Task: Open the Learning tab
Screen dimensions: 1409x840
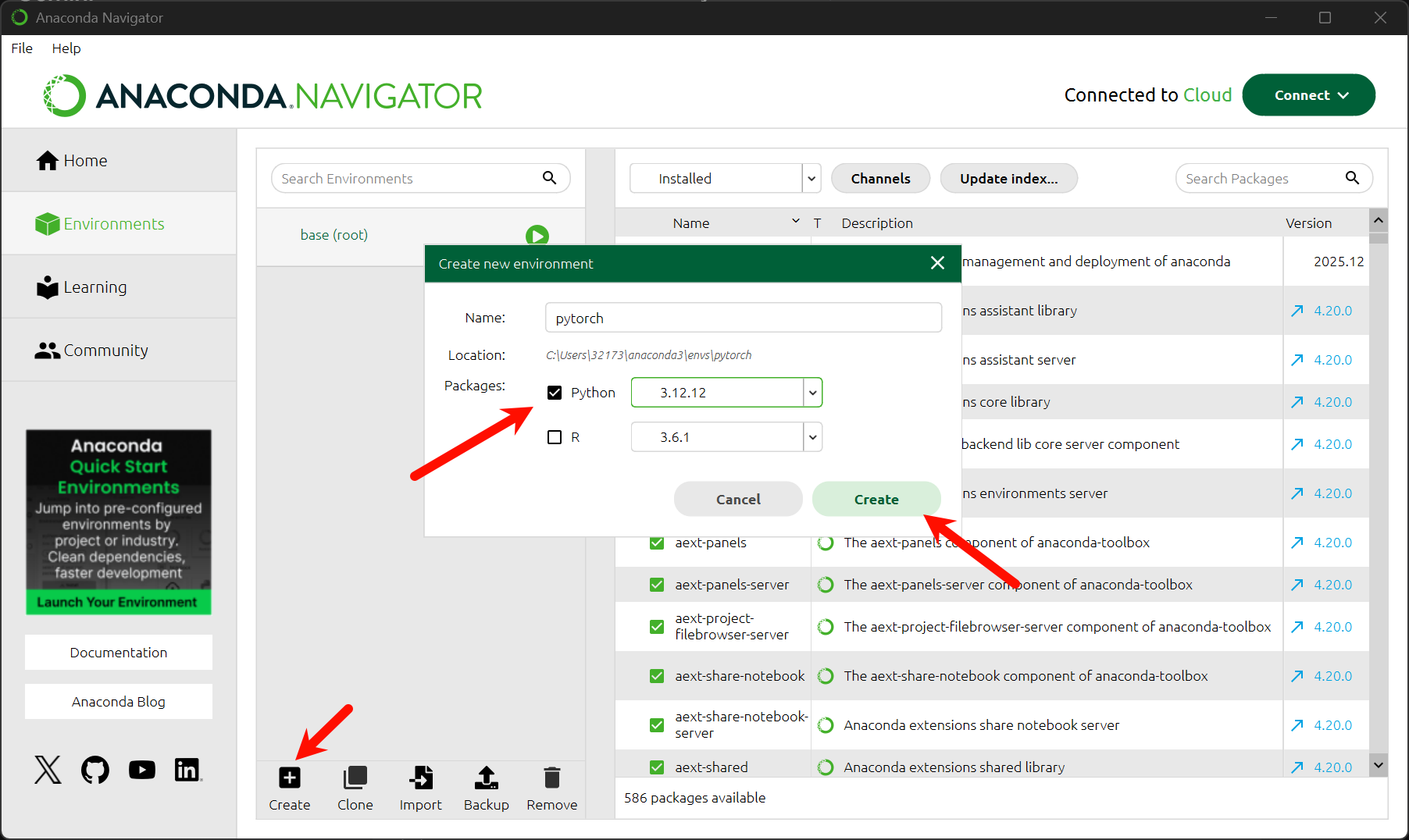Action: 119,287
